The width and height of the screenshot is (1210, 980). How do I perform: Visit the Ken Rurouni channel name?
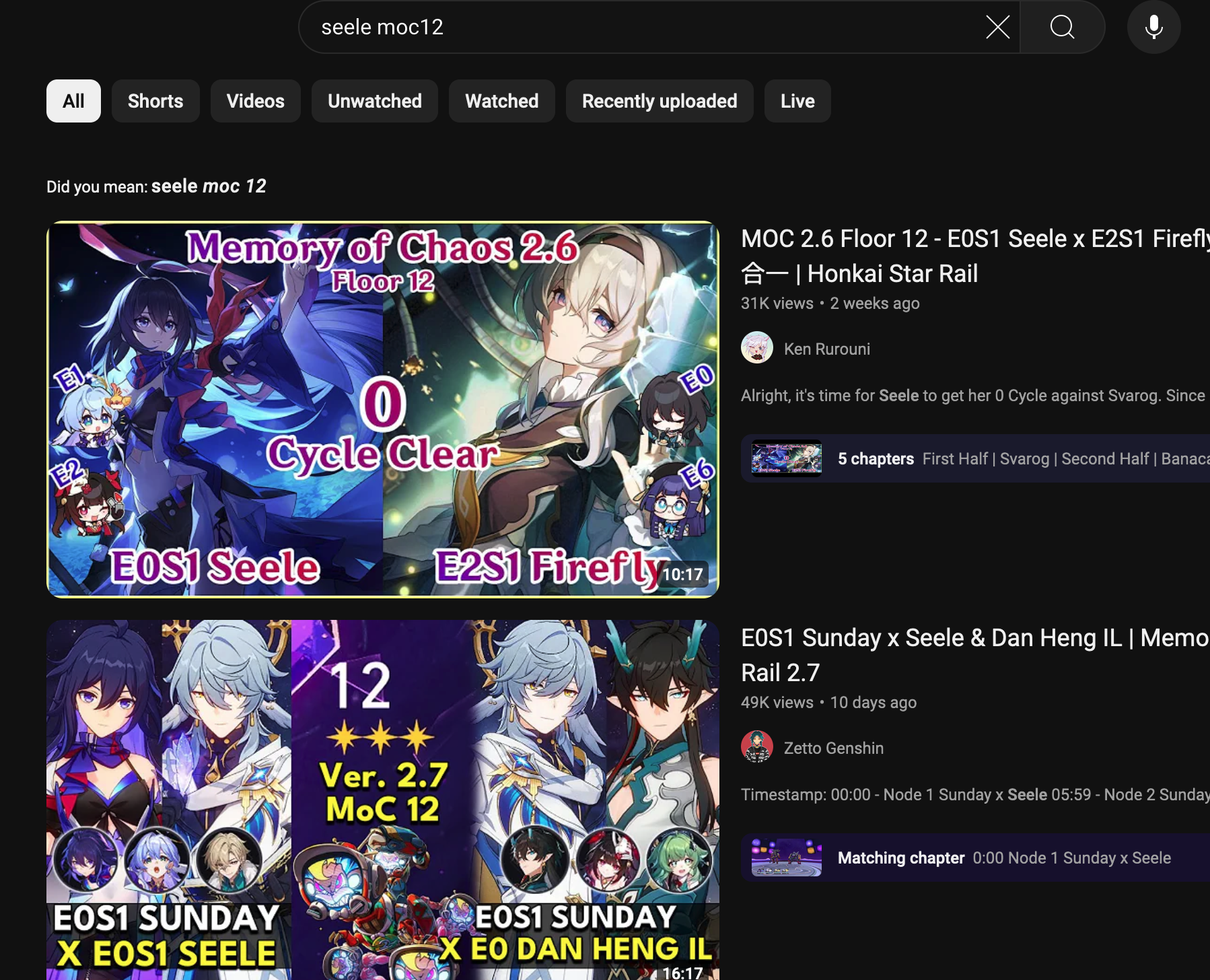pyautogui.click(x=827, y=349)
